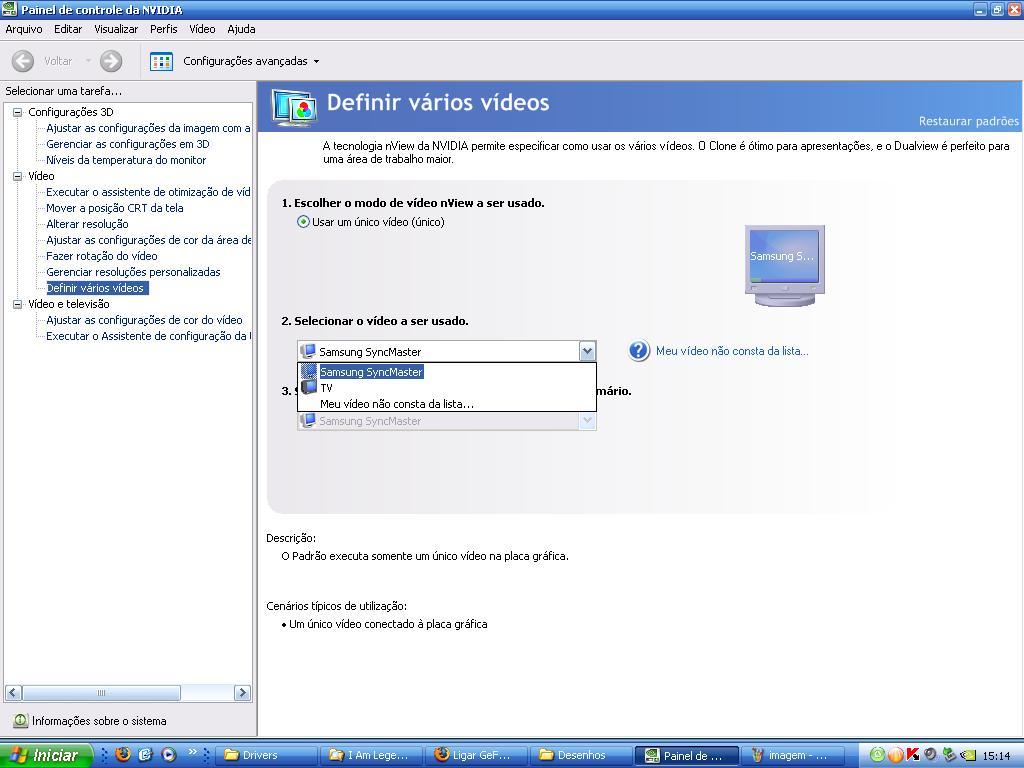This screenshot has height=768, width=1024.
Task: Click right arrow of tree horizontal scrollbar
Action: tap(242, 693)
